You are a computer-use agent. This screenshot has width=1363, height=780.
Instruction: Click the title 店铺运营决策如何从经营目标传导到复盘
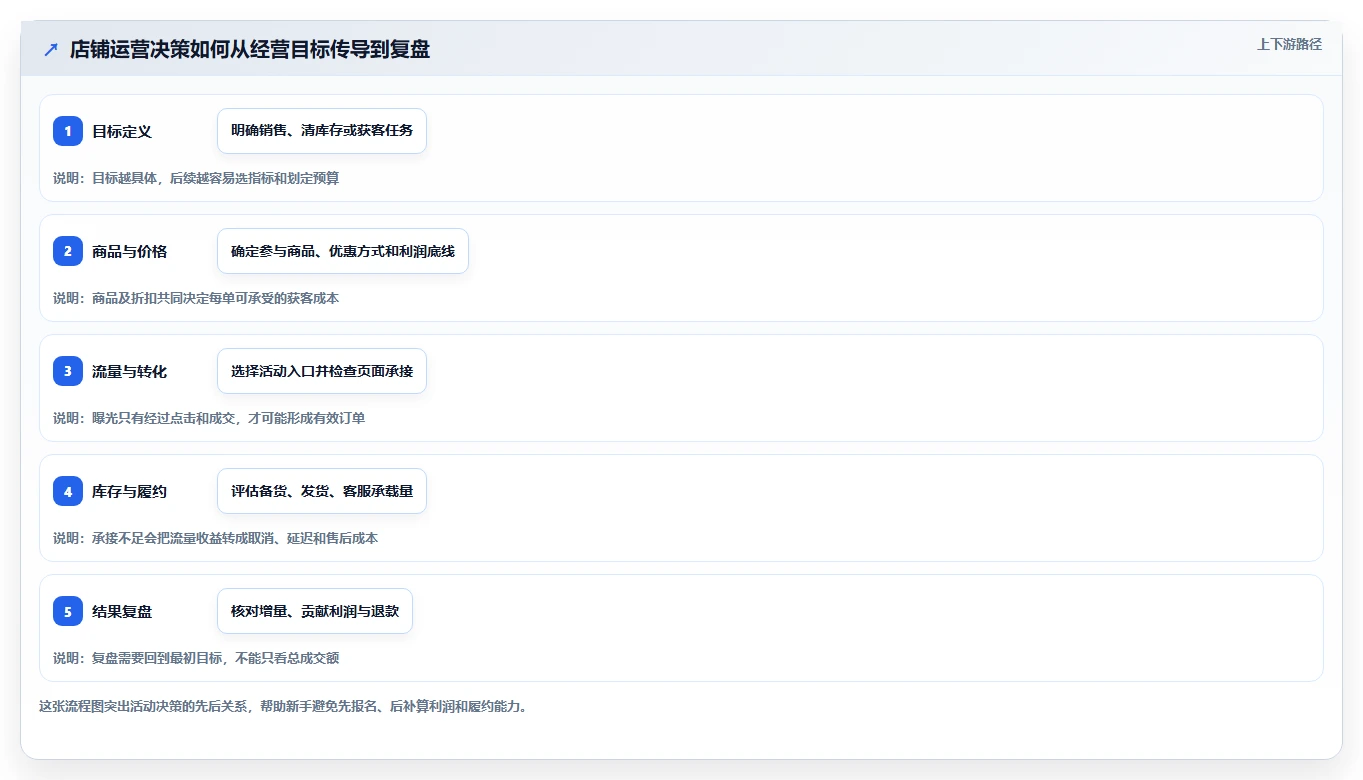250,50
